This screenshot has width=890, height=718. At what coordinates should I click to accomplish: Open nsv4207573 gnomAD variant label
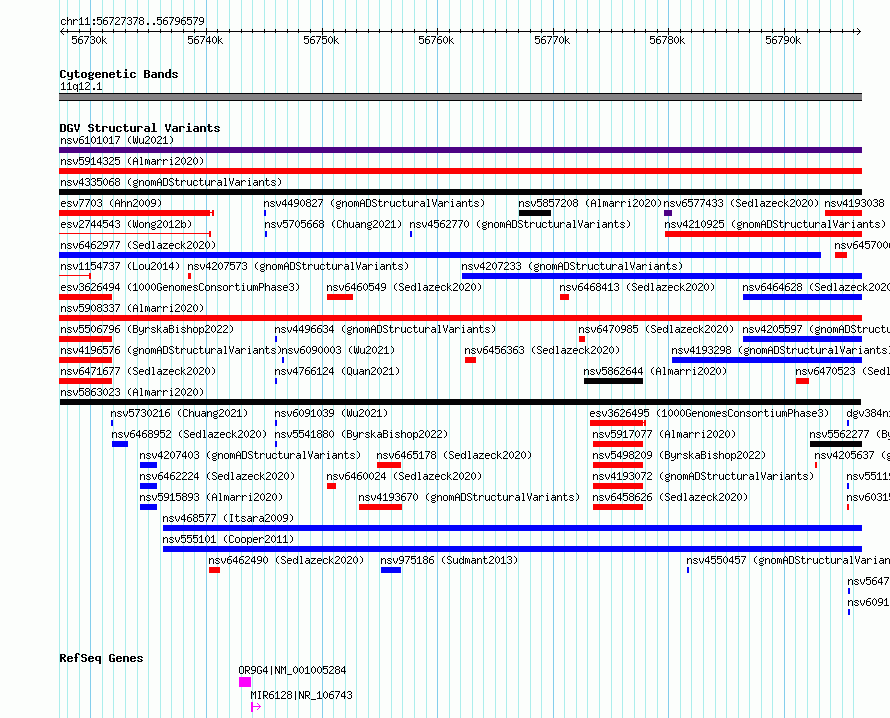click(x=298, y=266)
